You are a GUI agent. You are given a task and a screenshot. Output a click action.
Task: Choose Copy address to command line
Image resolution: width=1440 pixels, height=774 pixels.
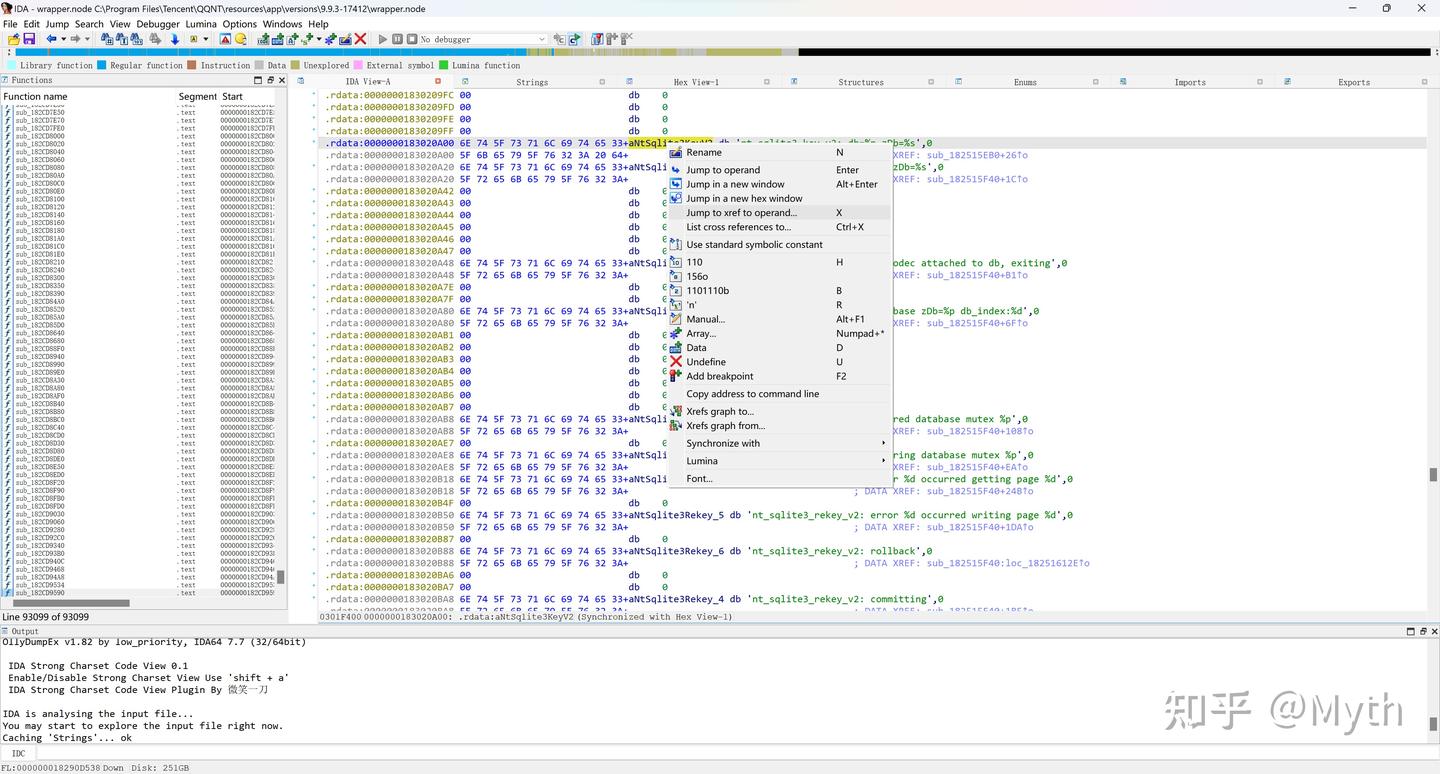coord(779,394)
